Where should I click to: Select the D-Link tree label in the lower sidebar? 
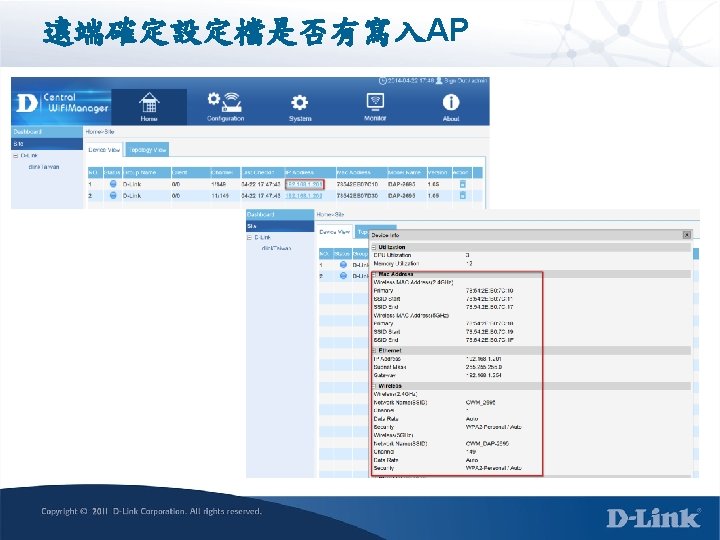[x=262, y=237]
